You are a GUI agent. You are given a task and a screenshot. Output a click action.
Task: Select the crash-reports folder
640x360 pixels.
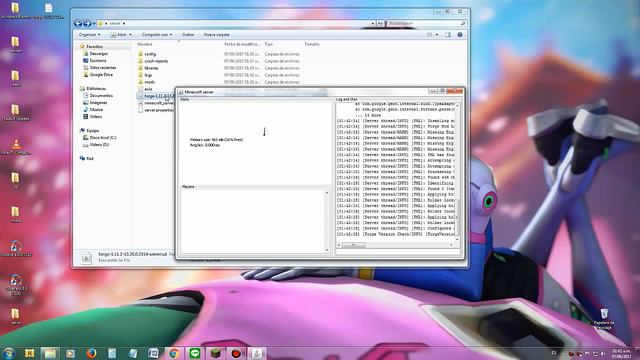coord(156,61)
